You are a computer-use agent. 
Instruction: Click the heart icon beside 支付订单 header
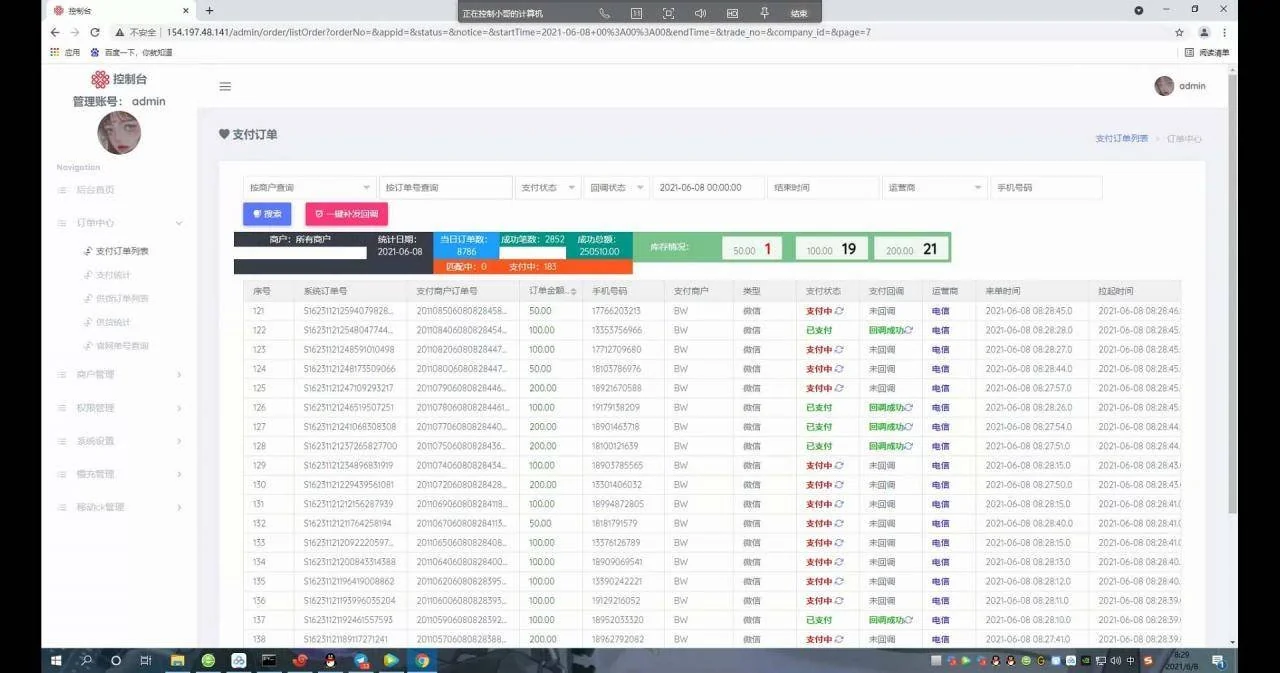click(224, 134)
